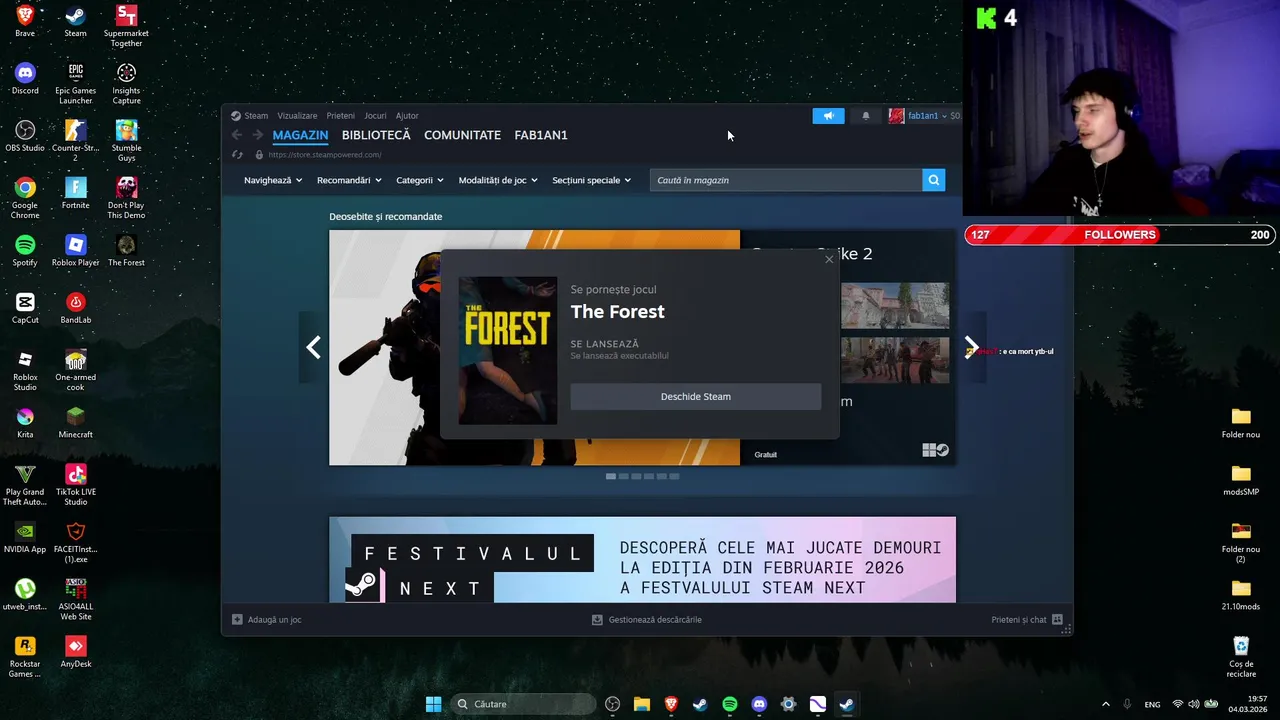1280x720 pixels.
Task: Click first carousel page indicator
Action: [x=611, y=476]
